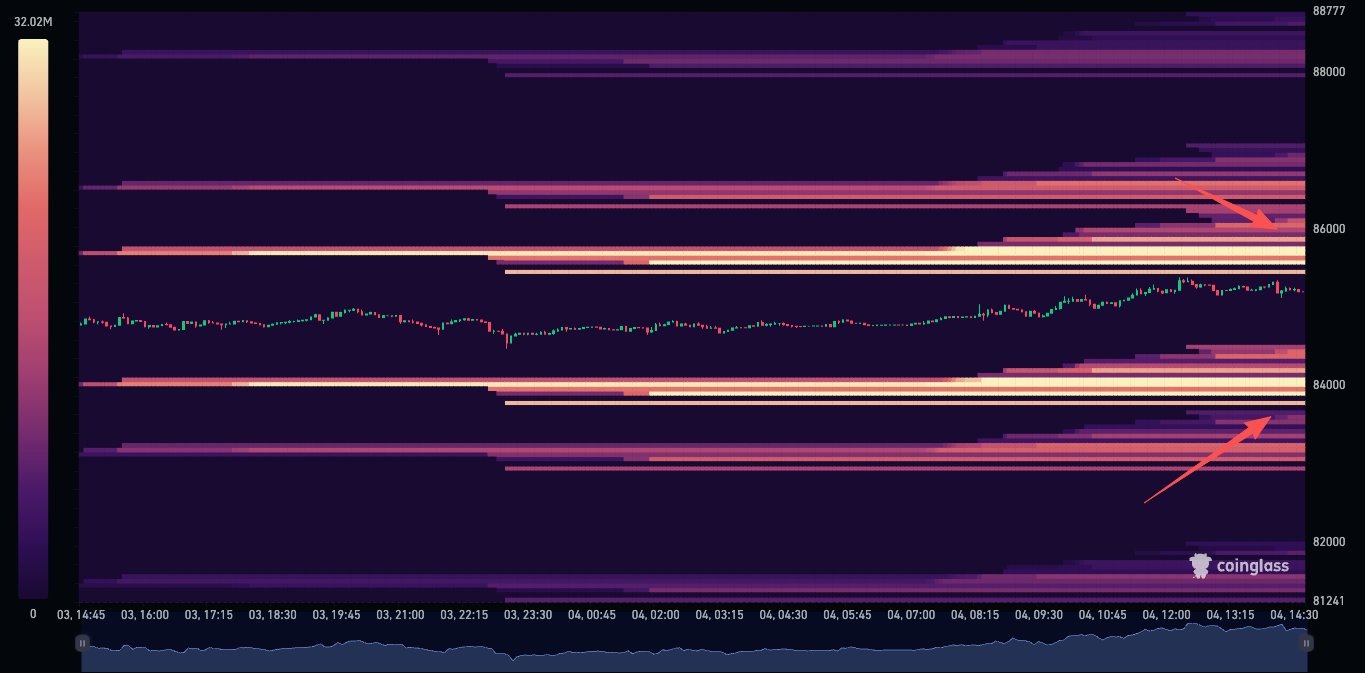Click the "03, 17:15" time axis label

(209, 614)
